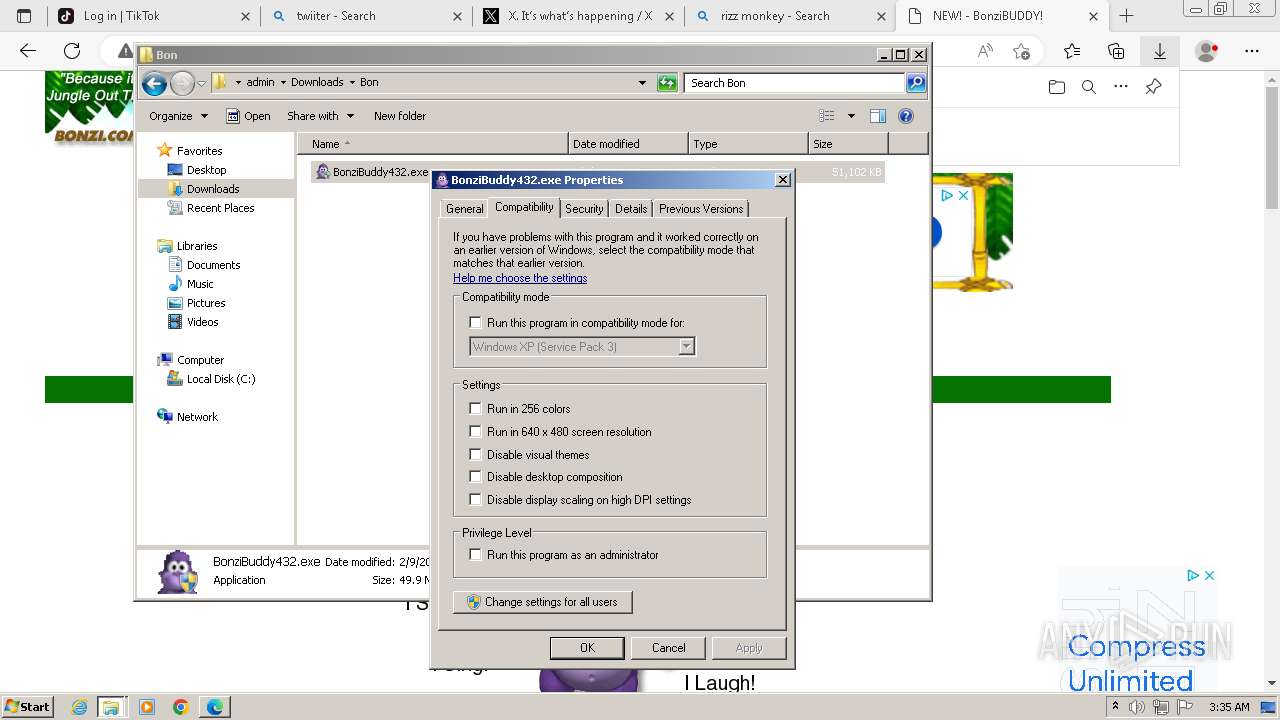The height and width of the screenshot is (720, 1280).
Task: Open new Edge tab with plus icon
Action: click(x=1127, y=16)
